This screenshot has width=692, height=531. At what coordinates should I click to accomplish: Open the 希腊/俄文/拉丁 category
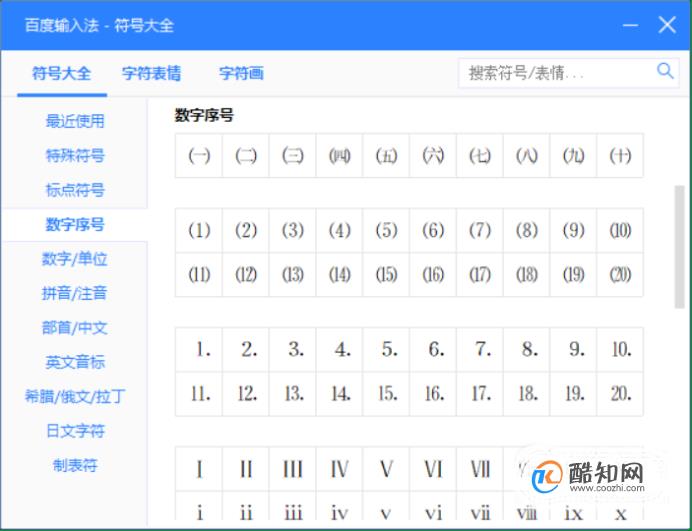tap(75, 396)
